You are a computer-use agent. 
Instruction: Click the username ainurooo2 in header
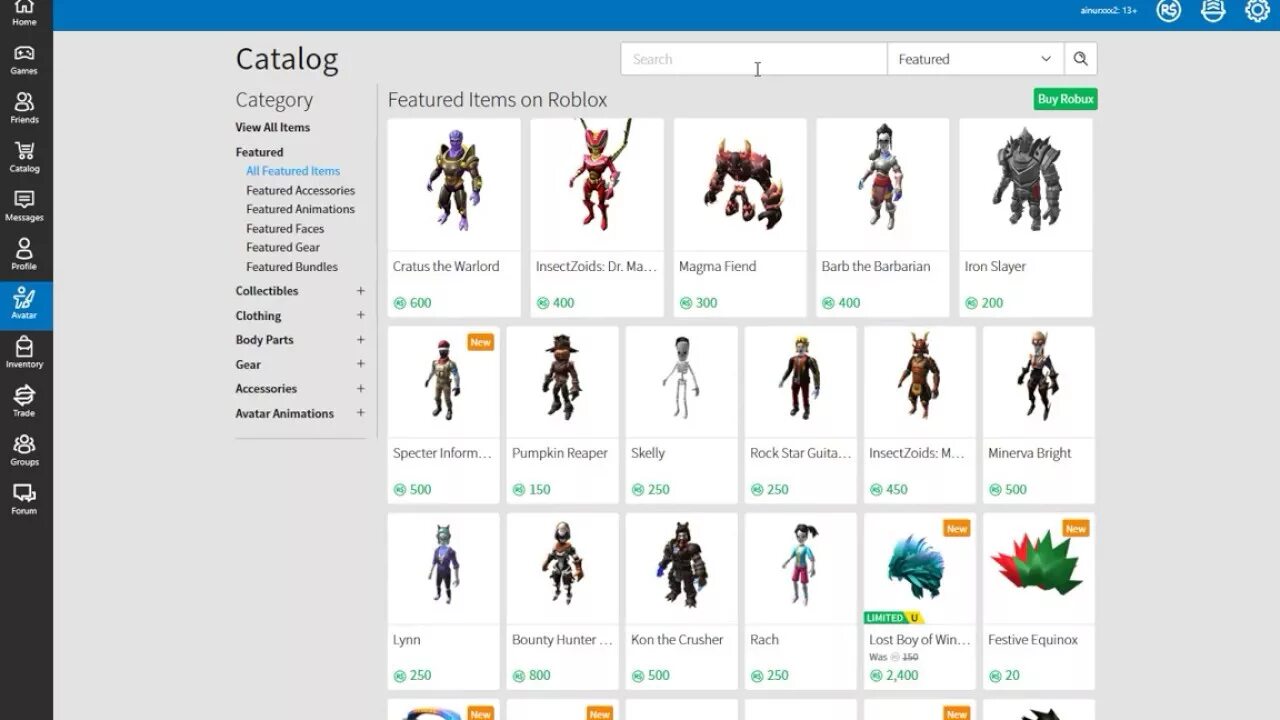(x=1108, y=11)
